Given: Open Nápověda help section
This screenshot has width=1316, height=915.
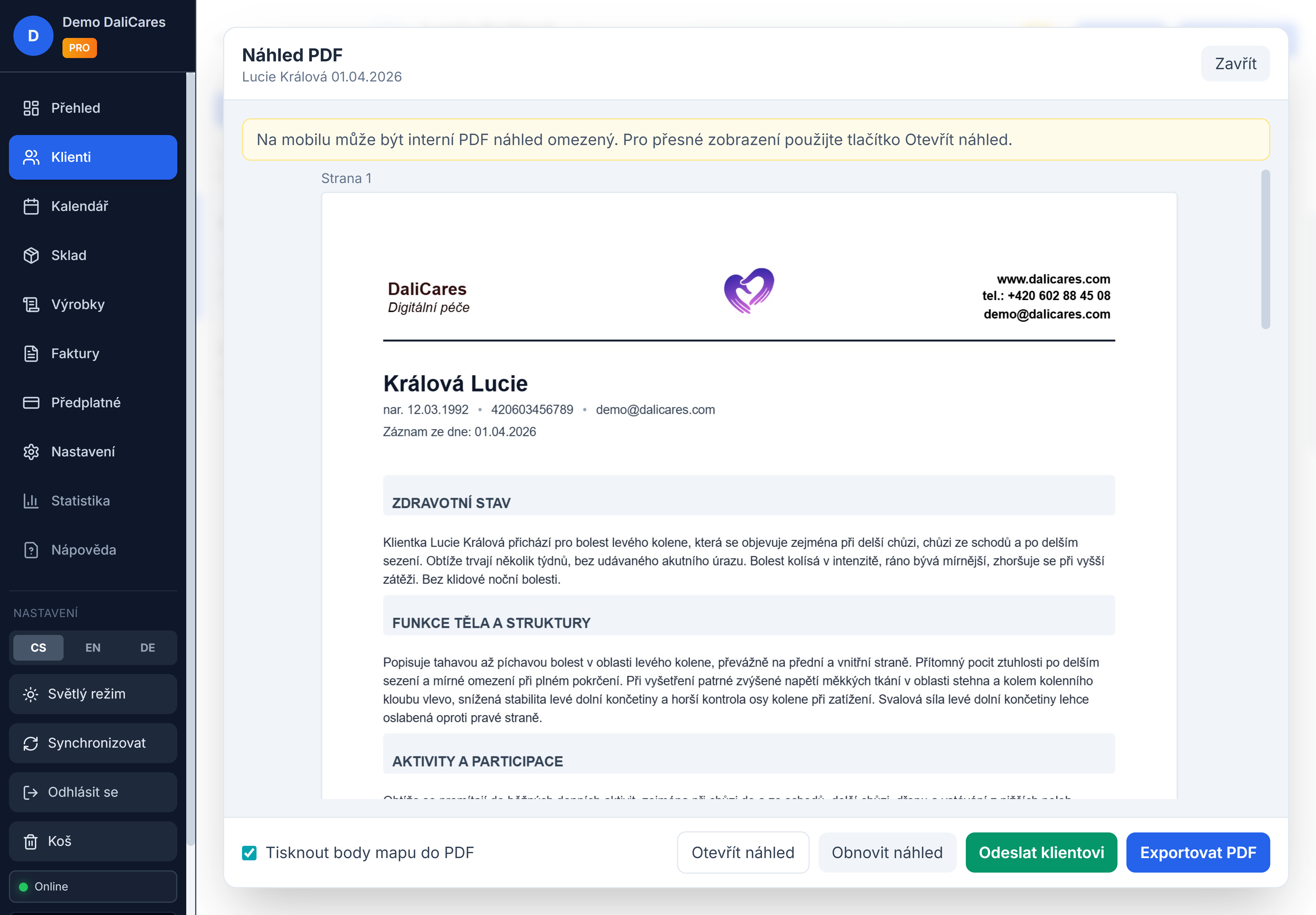Looking at the screenshot, I should pos(84,550).
